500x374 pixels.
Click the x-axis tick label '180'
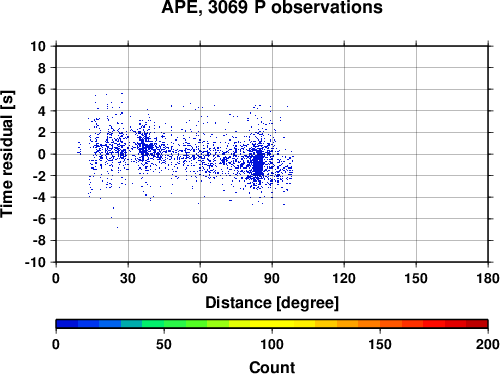point(488,278)
